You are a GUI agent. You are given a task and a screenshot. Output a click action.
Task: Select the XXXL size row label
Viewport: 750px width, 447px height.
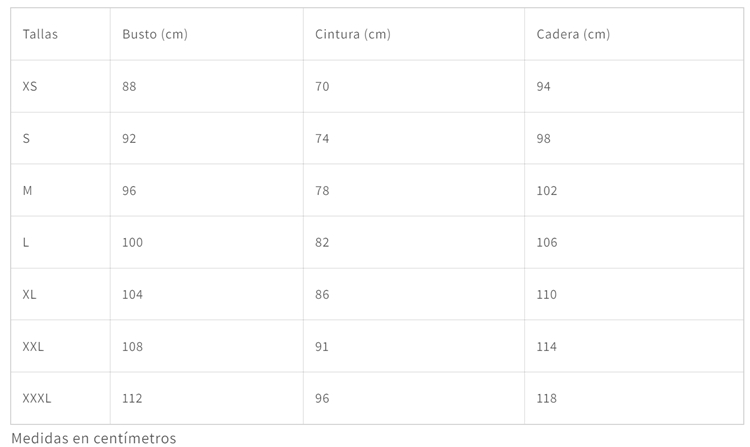tap(37, 398)
